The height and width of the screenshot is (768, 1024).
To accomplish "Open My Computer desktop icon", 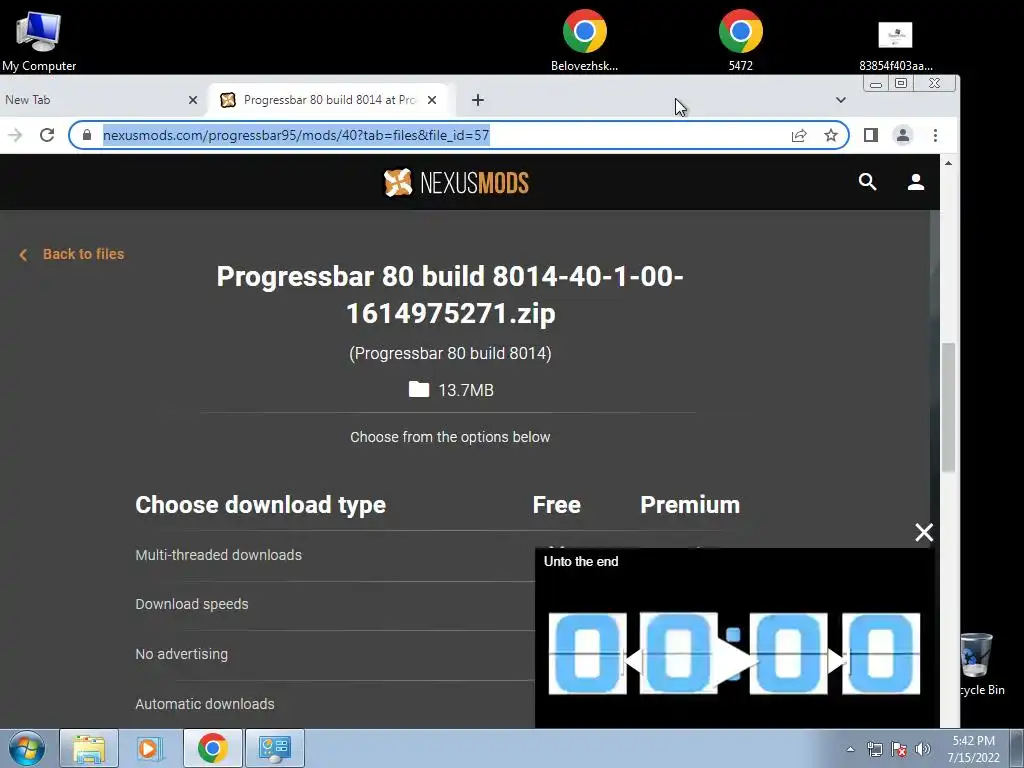I will pos(39,40).
